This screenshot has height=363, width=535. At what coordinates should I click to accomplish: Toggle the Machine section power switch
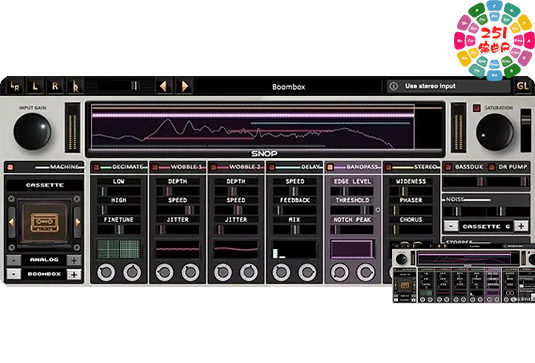[x=10, y=167]
